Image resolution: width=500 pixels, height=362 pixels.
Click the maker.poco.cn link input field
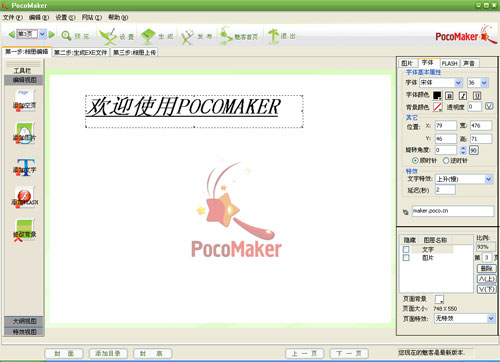coord(453,211)
